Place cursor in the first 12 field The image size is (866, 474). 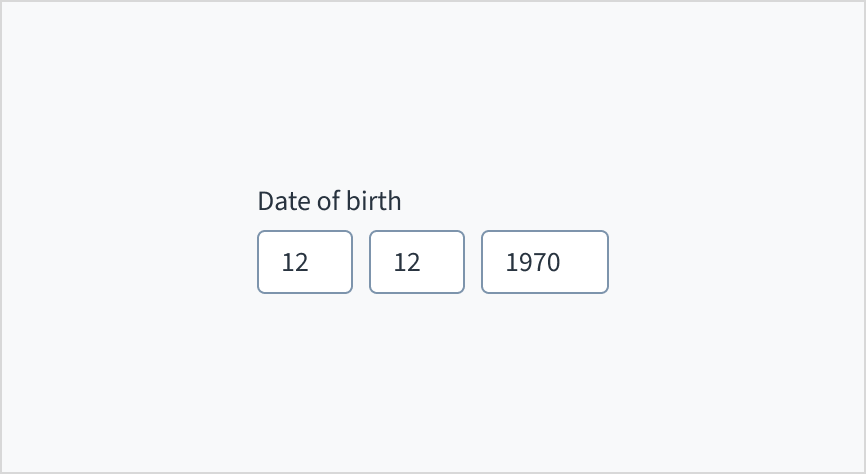[305, 262]
